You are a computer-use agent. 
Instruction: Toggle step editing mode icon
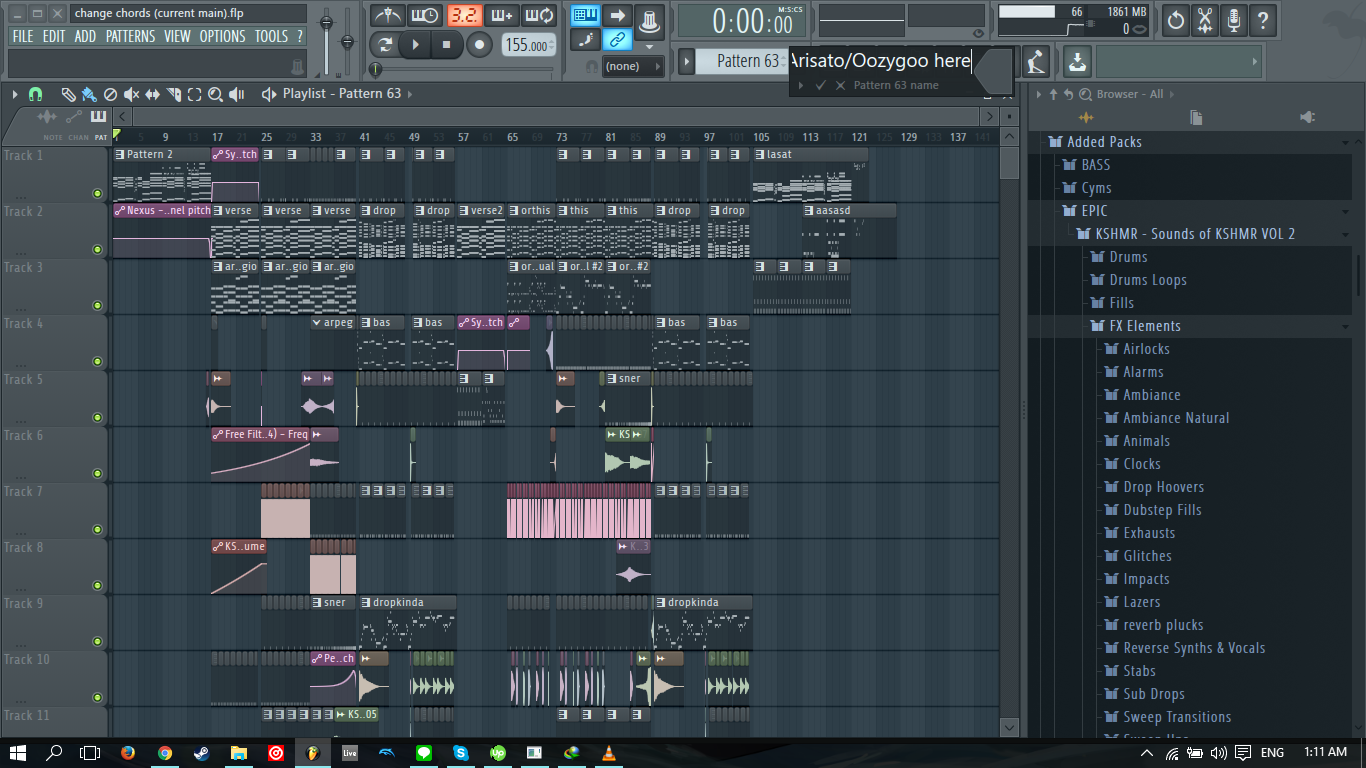pyautogui.click(x=585, y=40)
